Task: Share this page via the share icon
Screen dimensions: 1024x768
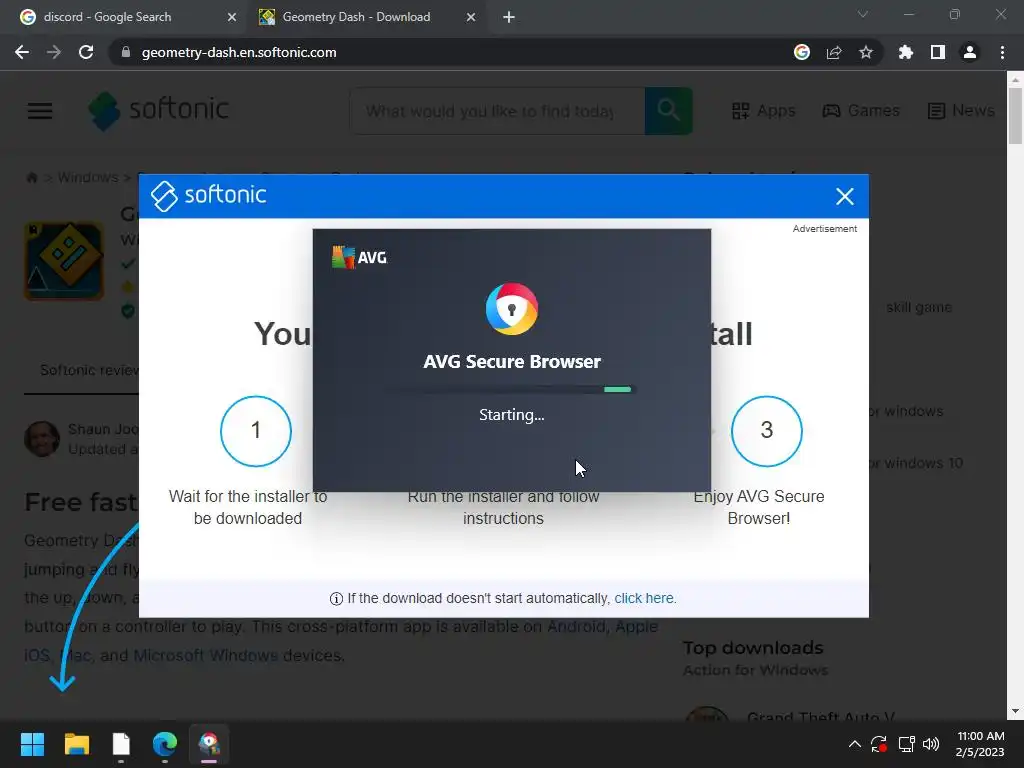Action: point(834,52)
